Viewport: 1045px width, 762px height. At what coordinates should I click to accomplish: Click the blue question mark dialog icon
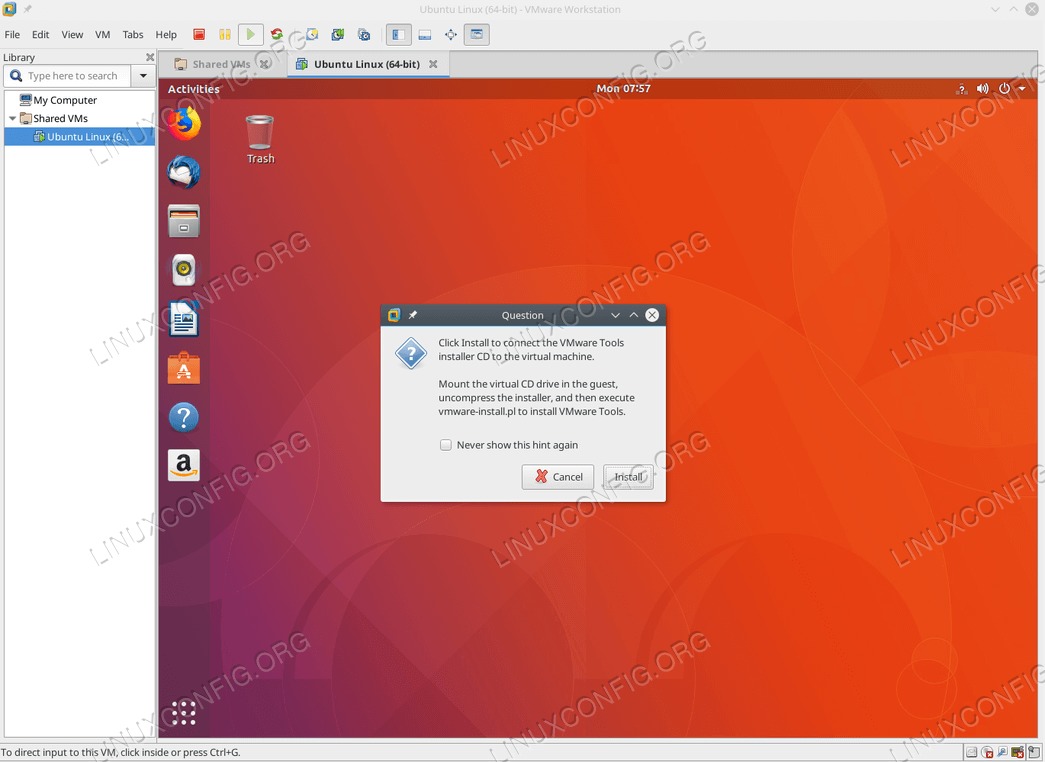411,353
